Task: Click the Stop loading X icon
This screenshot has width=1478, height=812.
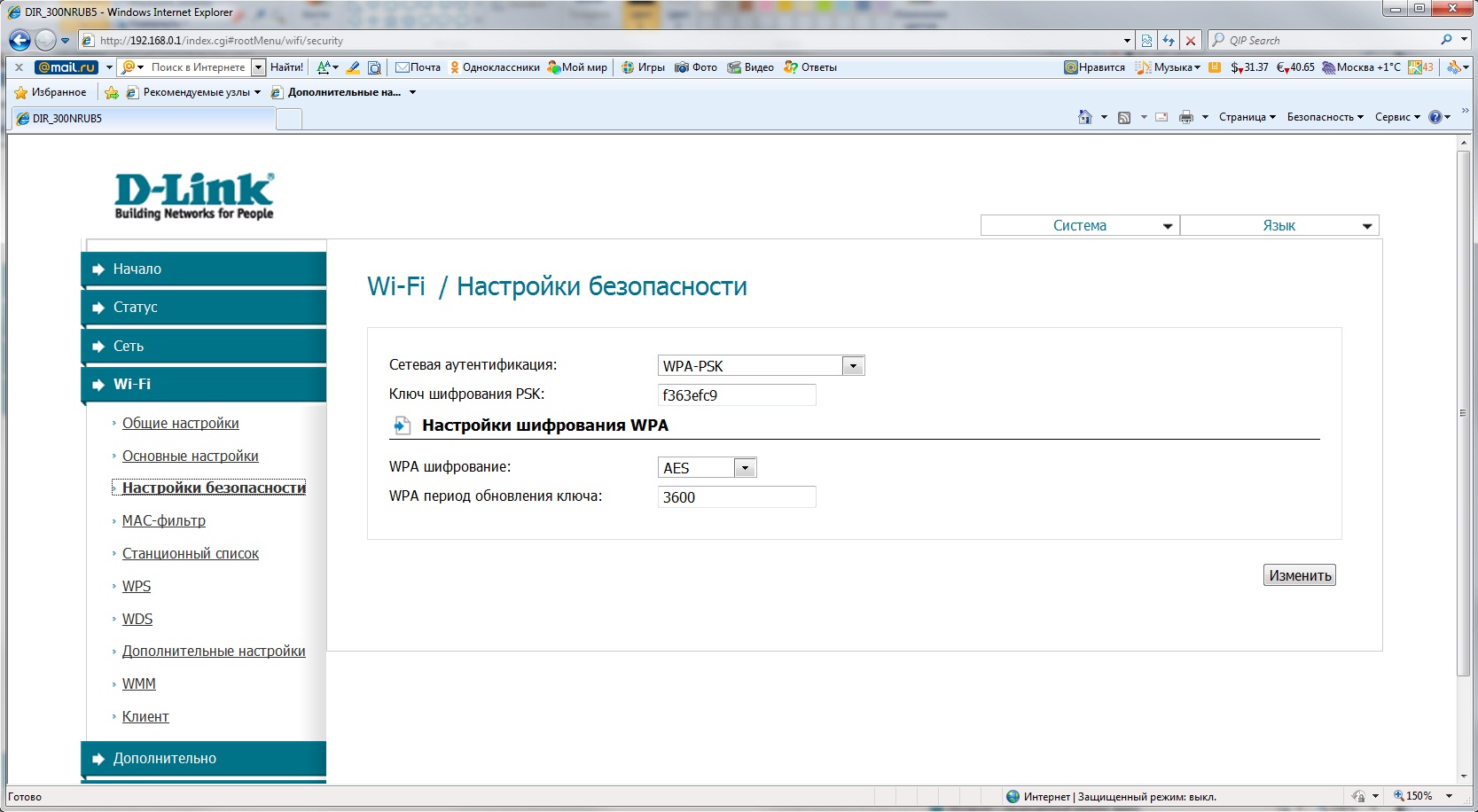Action: (x=1191, y=41)
